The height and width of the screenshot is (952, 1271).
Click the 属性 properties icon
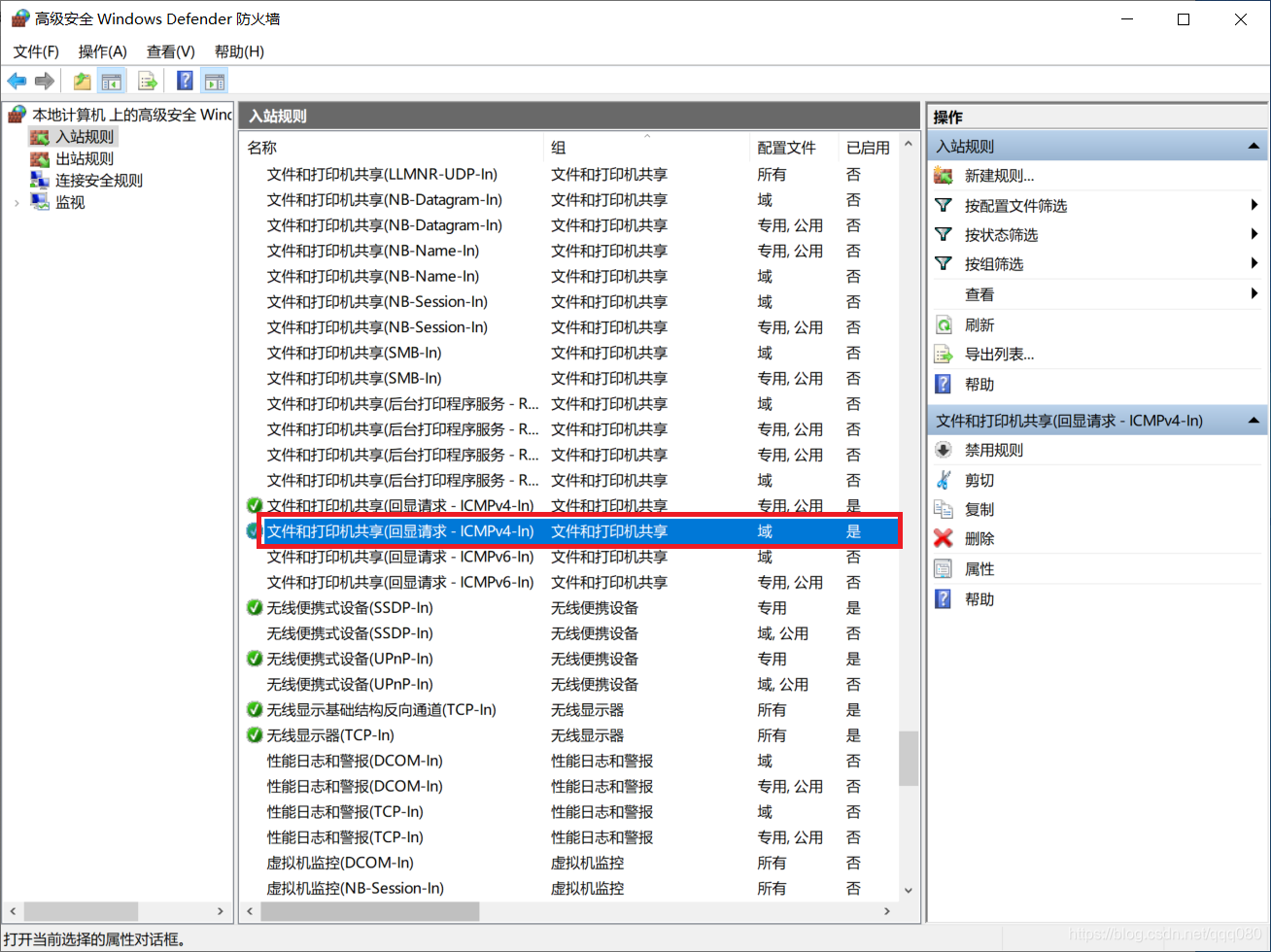(944, 569)
